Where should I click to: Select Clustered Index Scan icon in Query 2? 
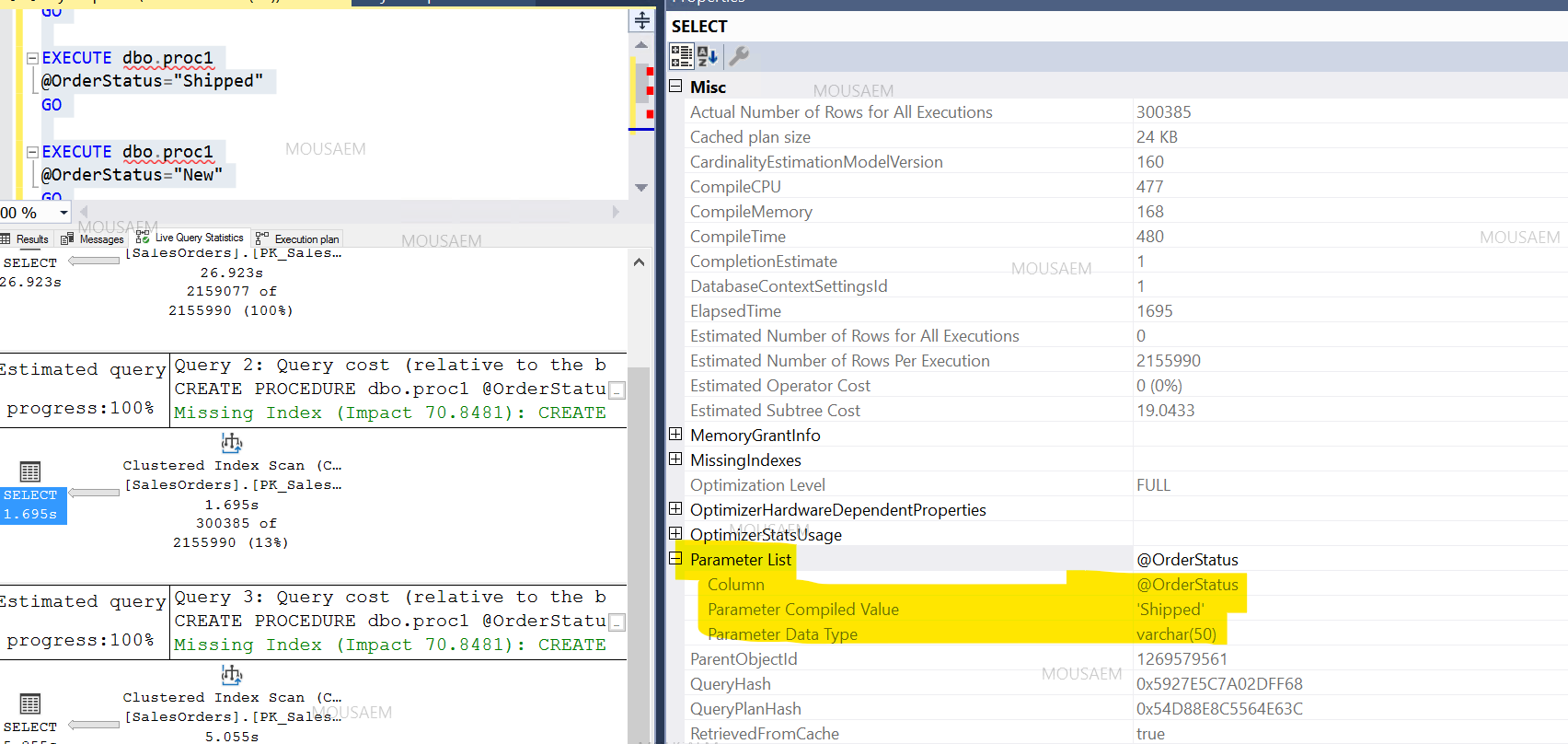coord(232,443)
